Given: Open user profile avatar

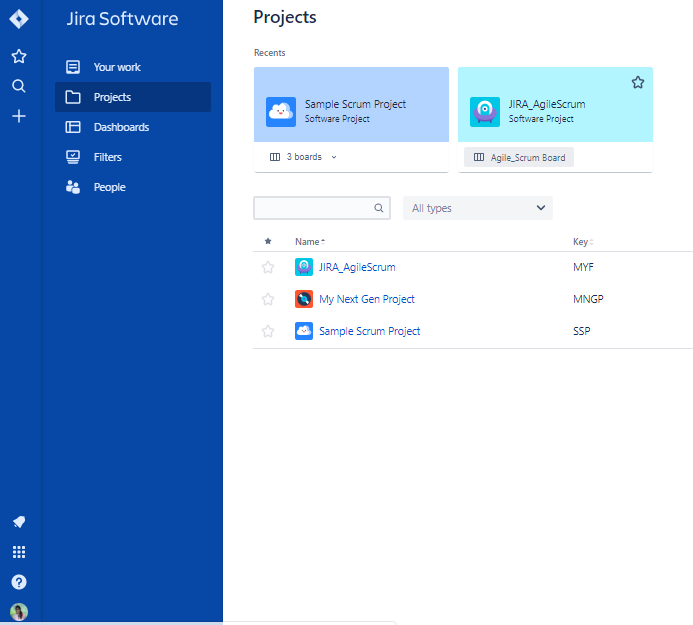Looking at the screenshot, I should tap(19, 612).
